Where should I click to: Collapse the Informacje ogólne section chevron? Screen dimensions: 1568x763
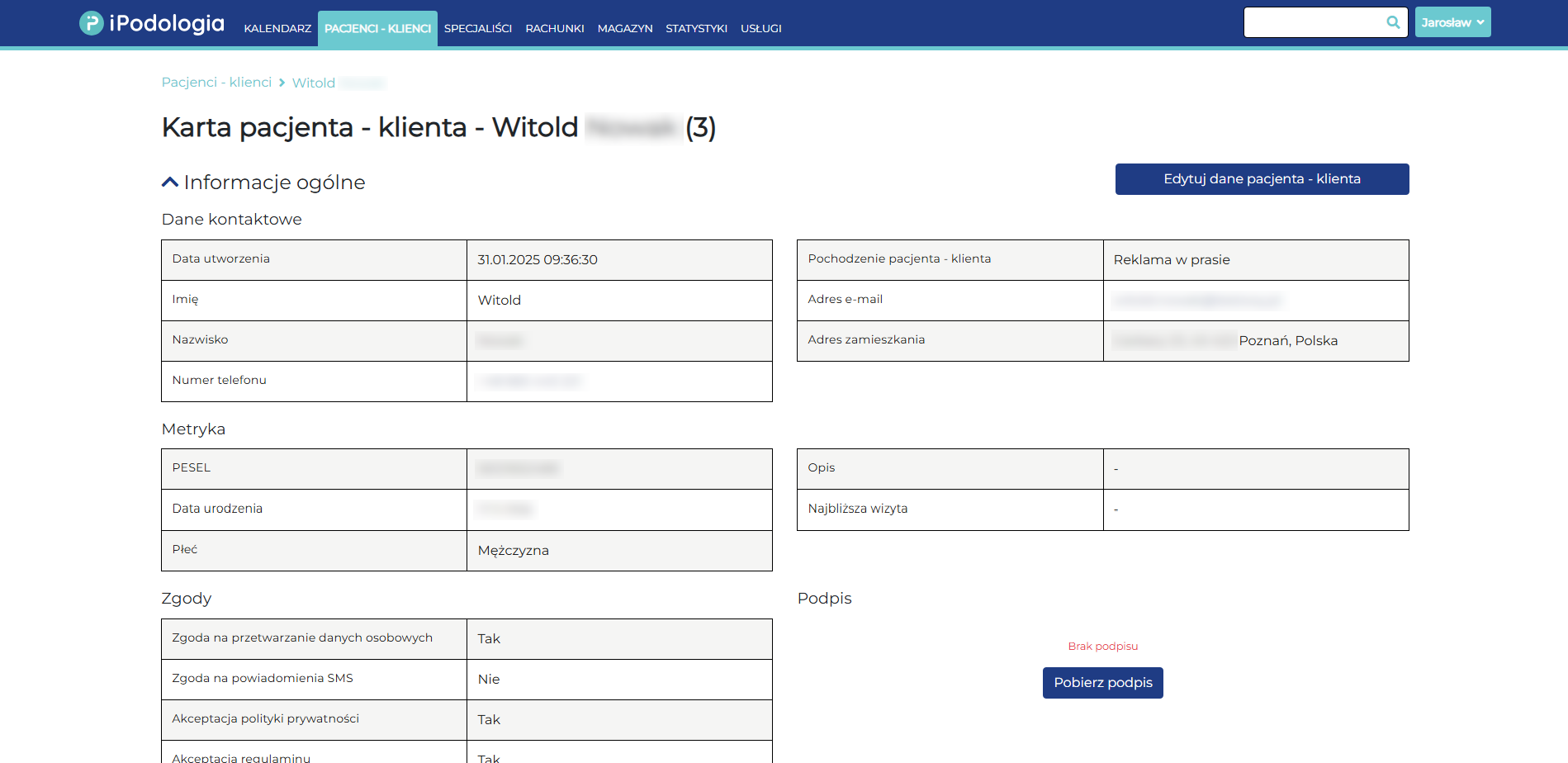pos(170,181)
